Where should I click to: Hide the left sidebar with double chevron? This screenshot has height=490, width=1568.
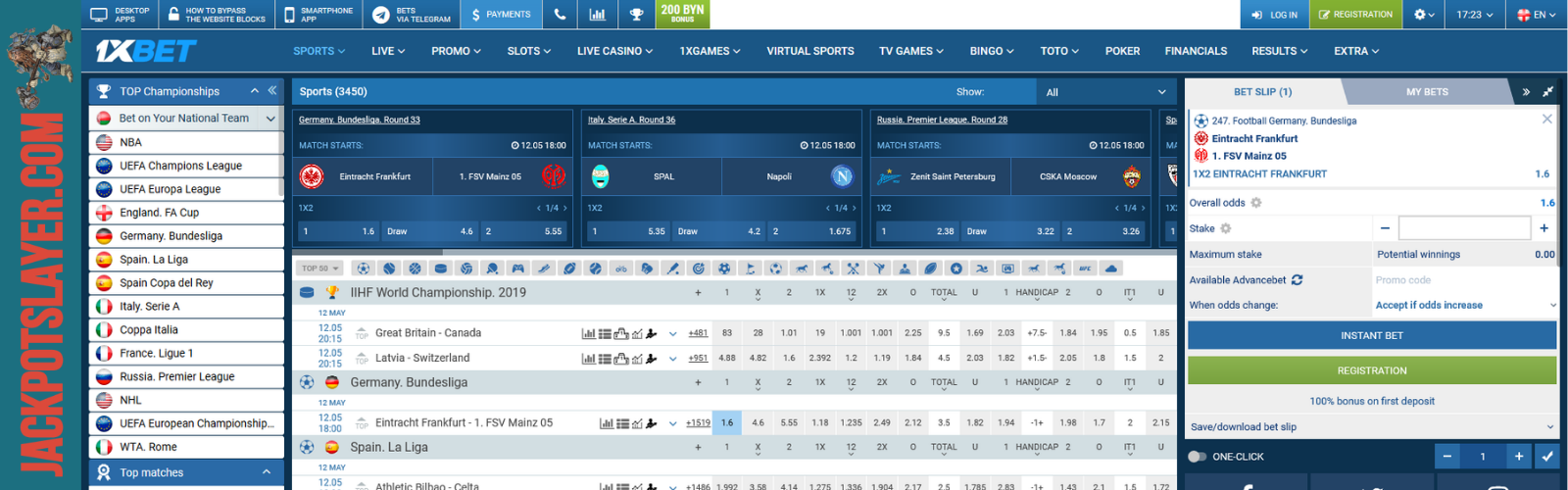(272, 90)
